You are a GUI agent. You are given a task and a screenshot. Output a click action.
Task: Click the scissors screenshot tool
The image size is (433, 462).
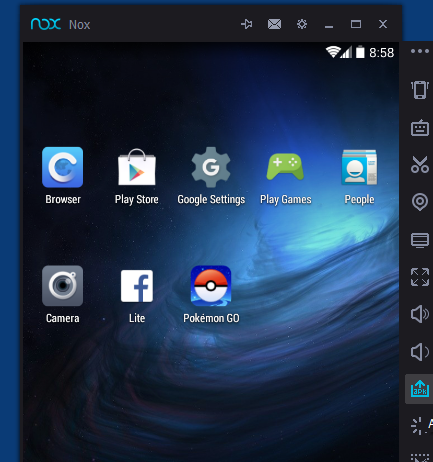(x=420, y=164)
